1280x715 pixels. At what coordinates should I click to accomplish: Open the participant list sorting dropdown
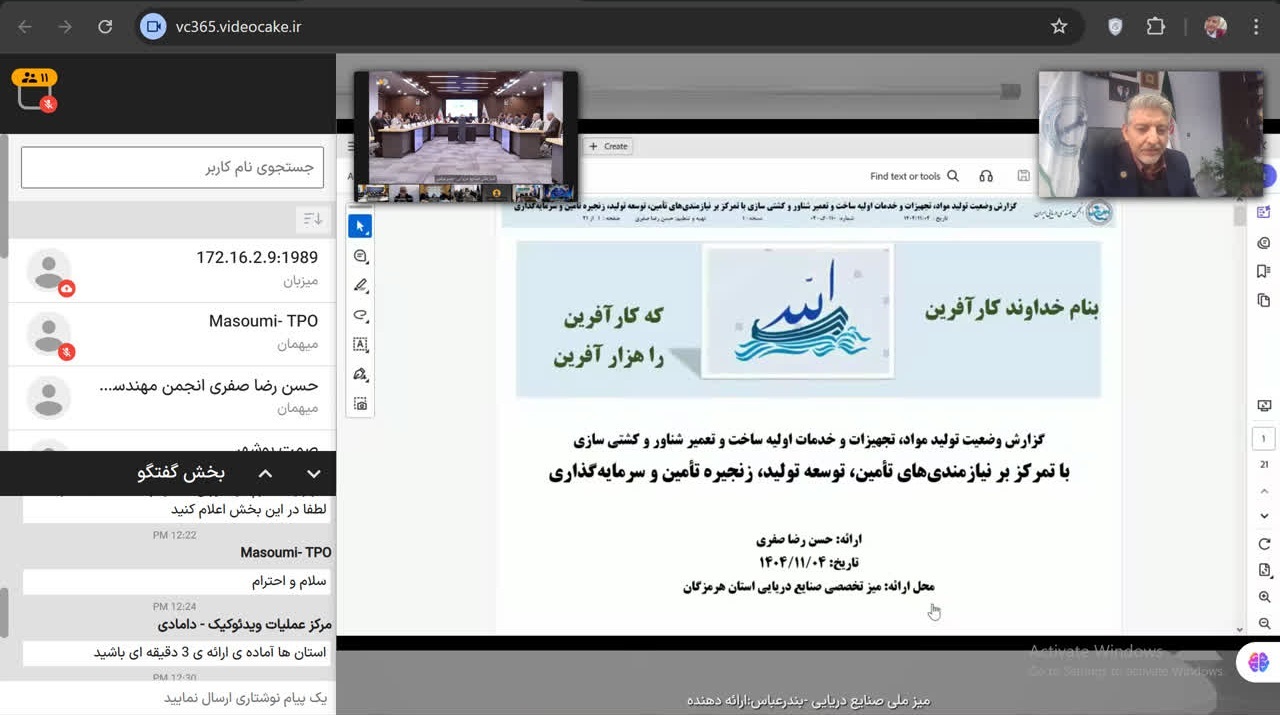pyautogui.click(x=311, y=219)
